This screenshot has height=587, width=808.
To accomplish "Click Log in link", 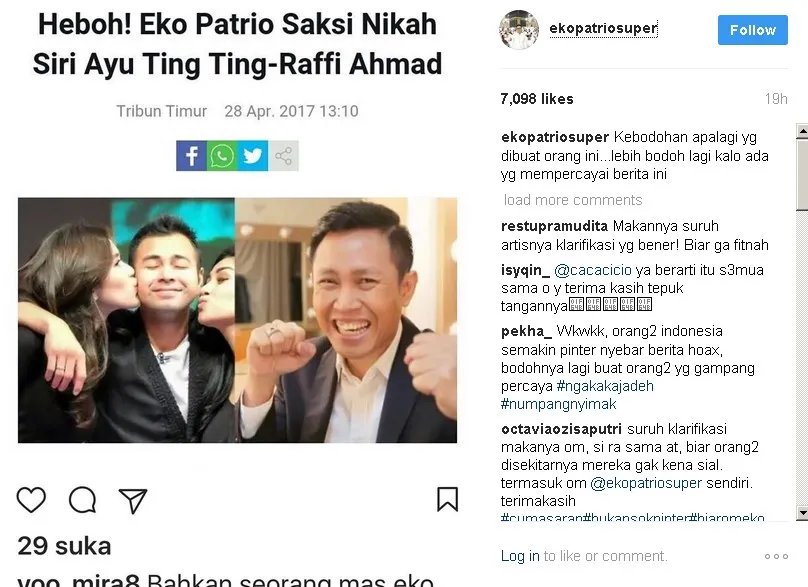I will pos(520,556).
